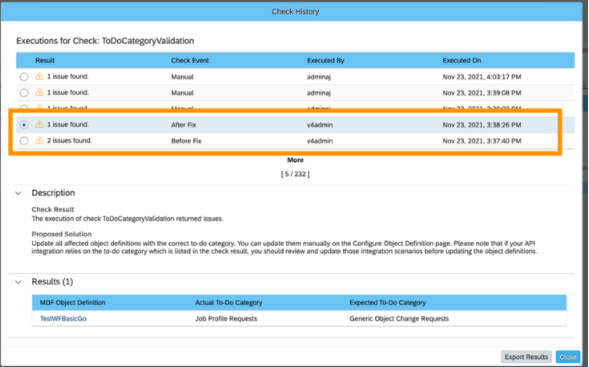Select the Before Fix execution radio button
Screen dimensions: 589x367
[x=24, y=141]
